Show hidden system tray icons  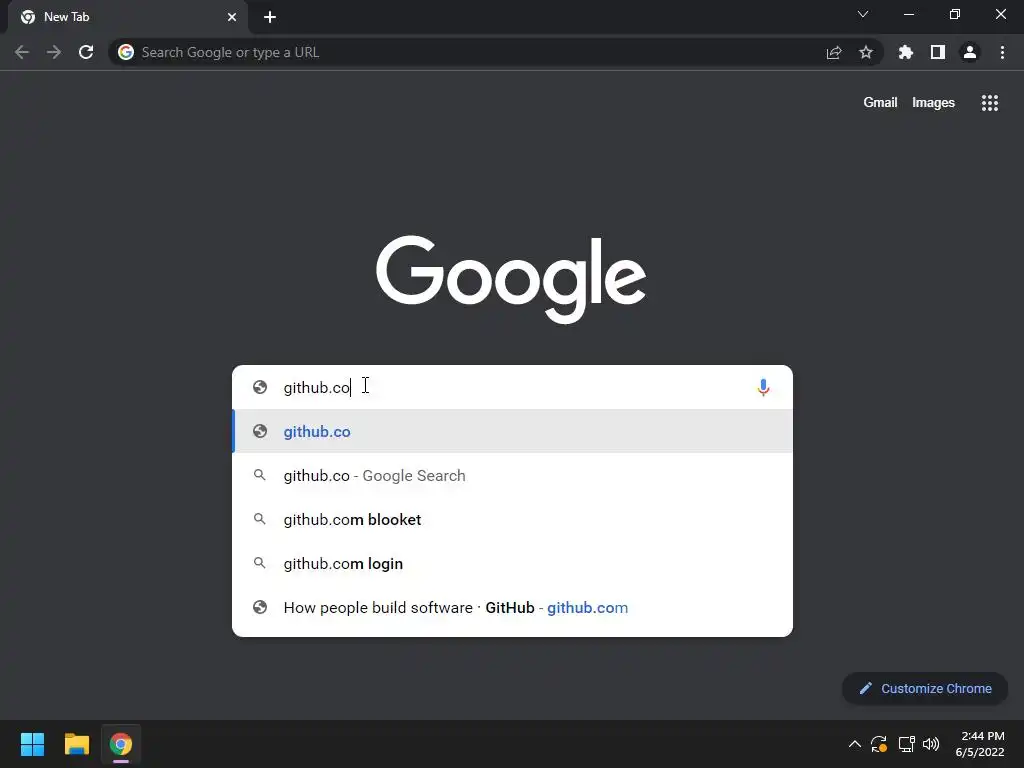point(854,744)
